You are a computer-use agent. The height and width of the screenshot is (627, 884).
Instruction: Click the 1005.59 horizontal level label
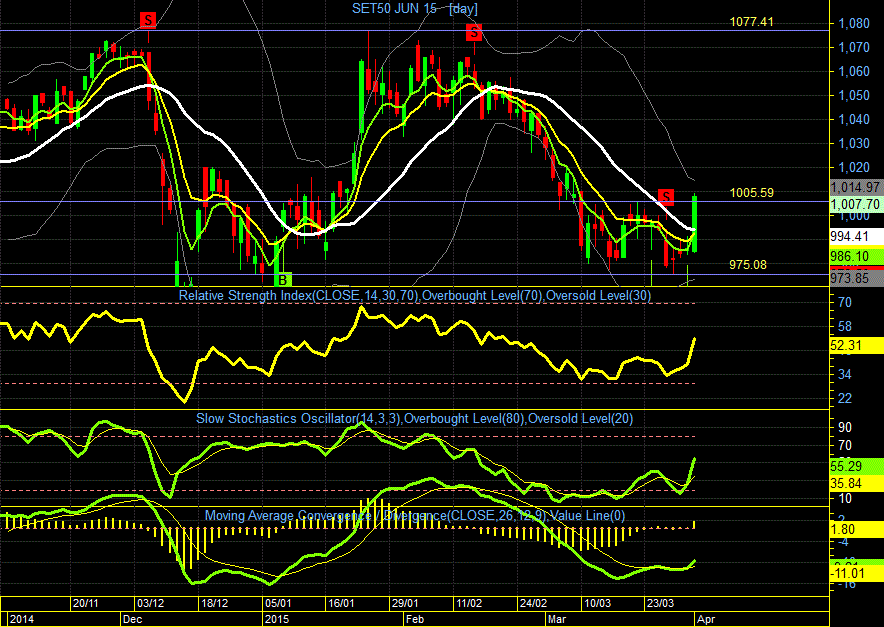(x=752, y=193)
